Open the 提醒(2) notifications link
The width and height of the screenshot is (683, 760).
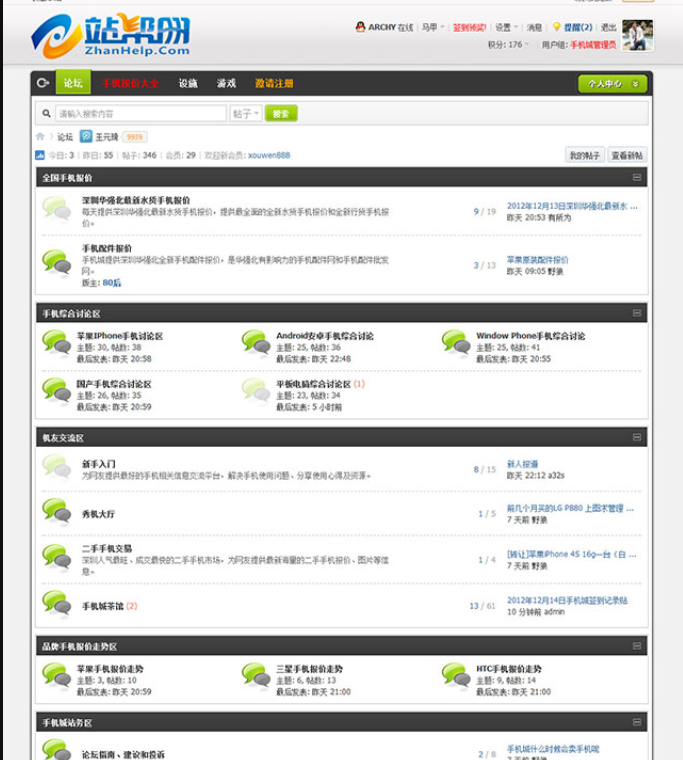[578, 27]
